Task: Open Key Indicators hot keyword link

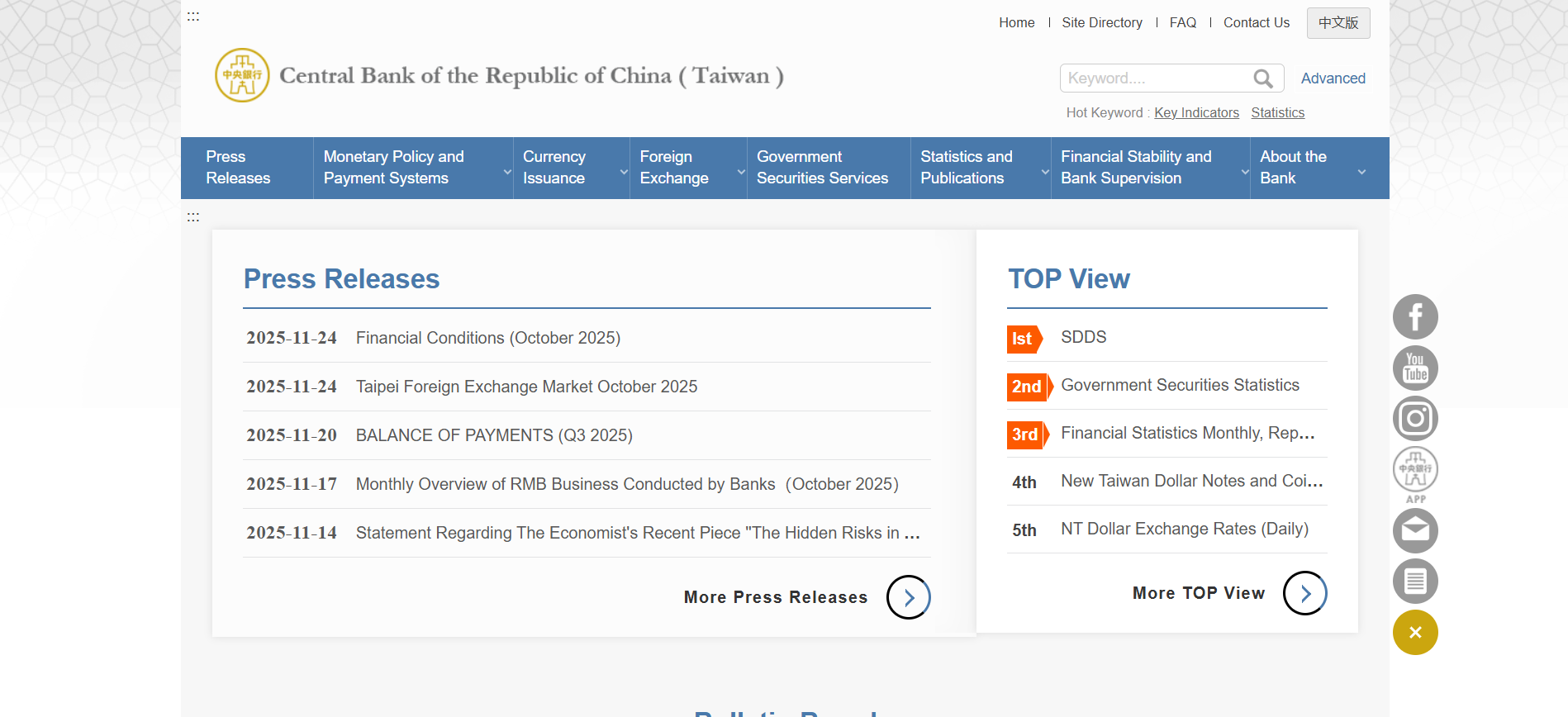Action: [x=1196, y=113]
